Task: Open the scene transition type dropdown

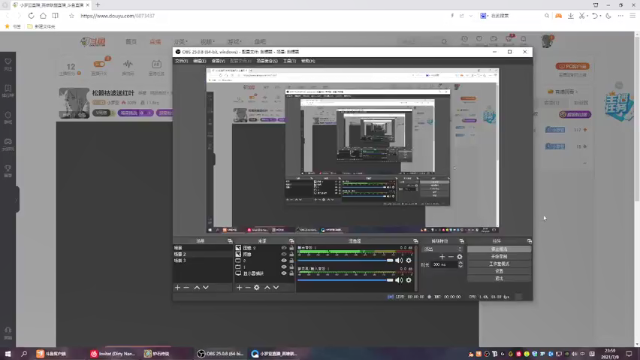Action: tap(443, 249)
